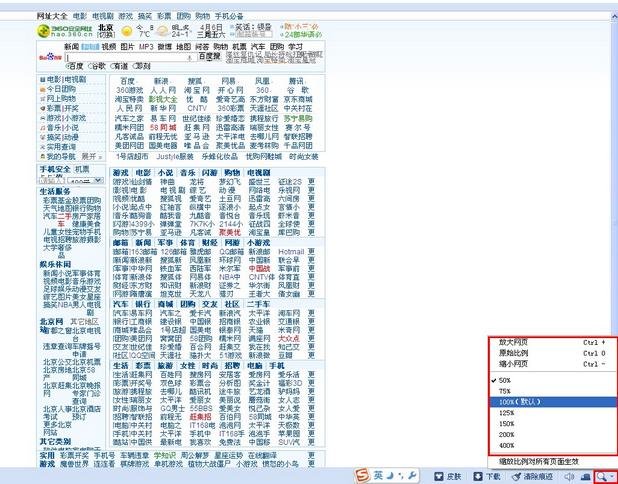618x484 pixels.
Task: Click the Baidu logo beside search box
Action: (x=50, y=57)
